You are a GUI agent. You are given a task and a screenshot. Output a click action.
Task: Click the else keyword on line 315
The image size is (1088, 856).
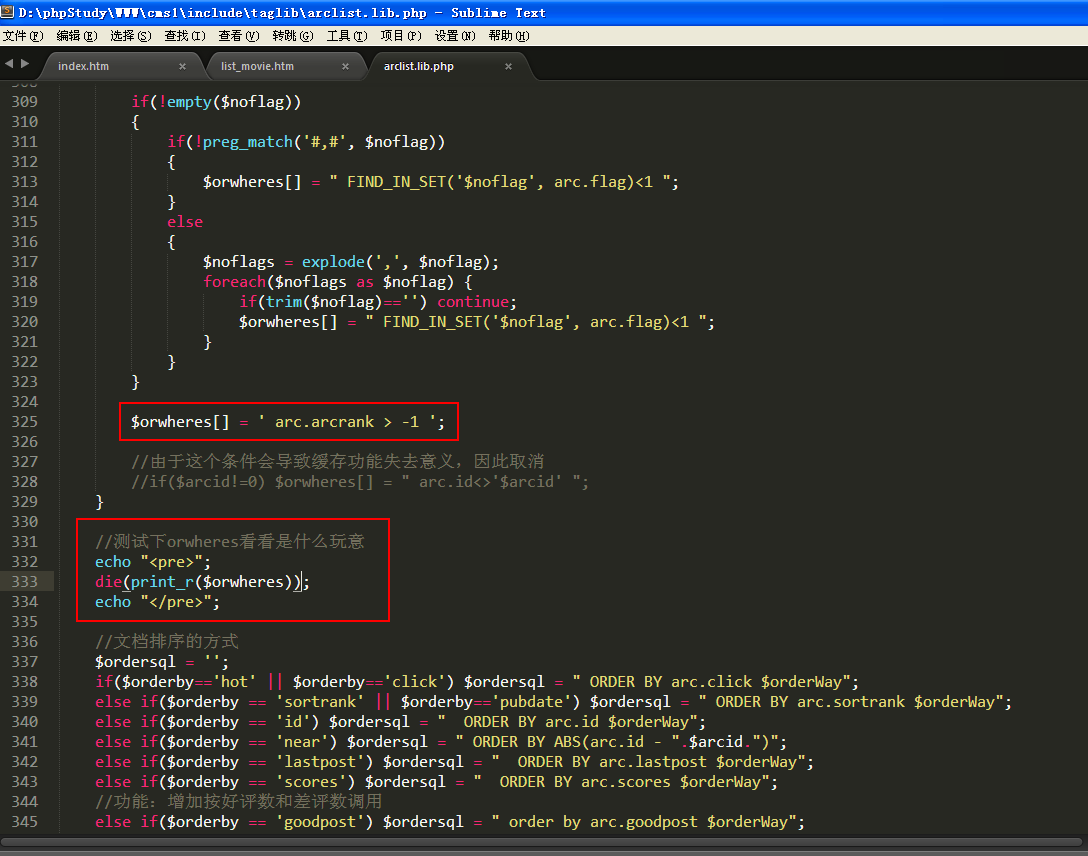185,222
